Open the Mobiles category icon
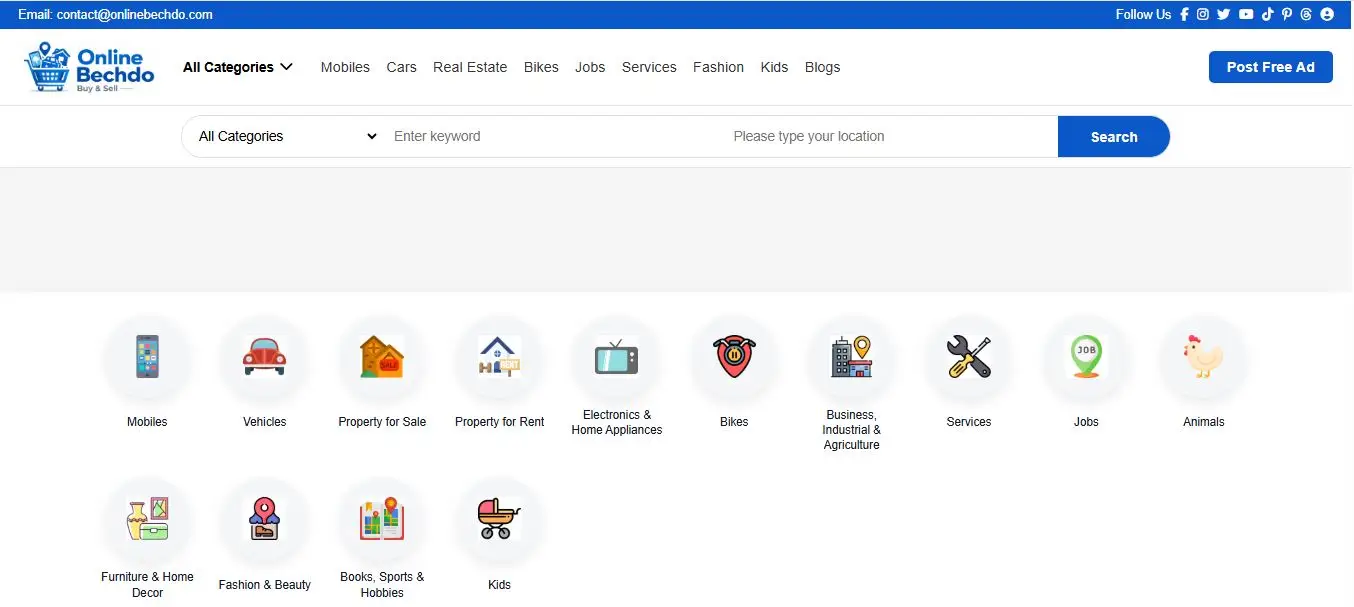Viewport: 1354px width, 607px height. [147, 357]
